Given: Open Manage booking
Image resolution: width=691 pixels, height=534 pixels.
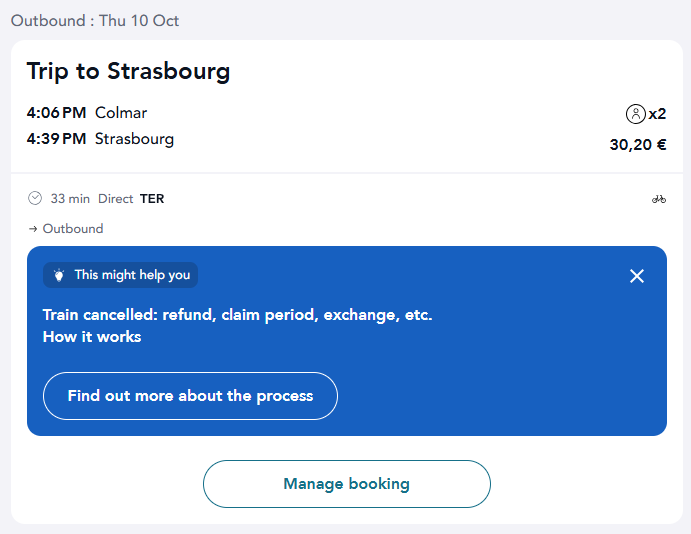Looking at the screenshot, I should pyautogui.click(x=346, y=484).
